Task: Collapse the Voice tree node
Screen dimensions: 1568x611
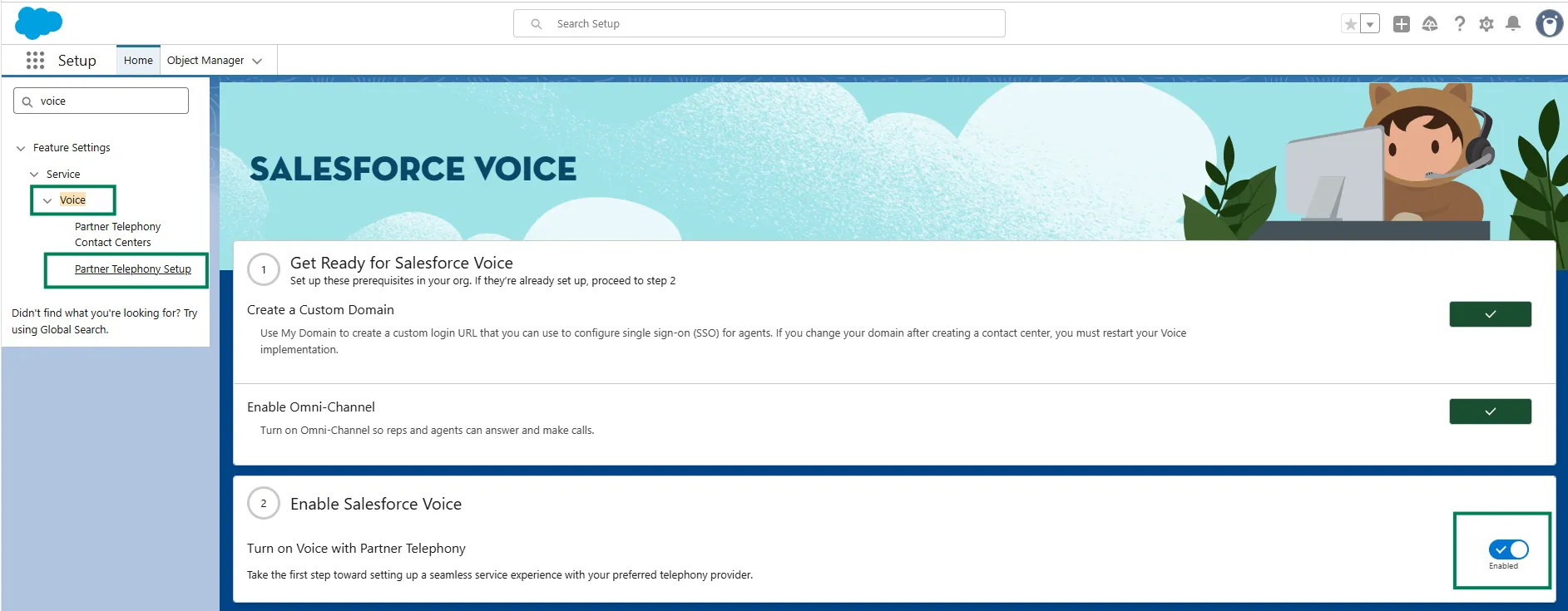Action: point(47,200)
